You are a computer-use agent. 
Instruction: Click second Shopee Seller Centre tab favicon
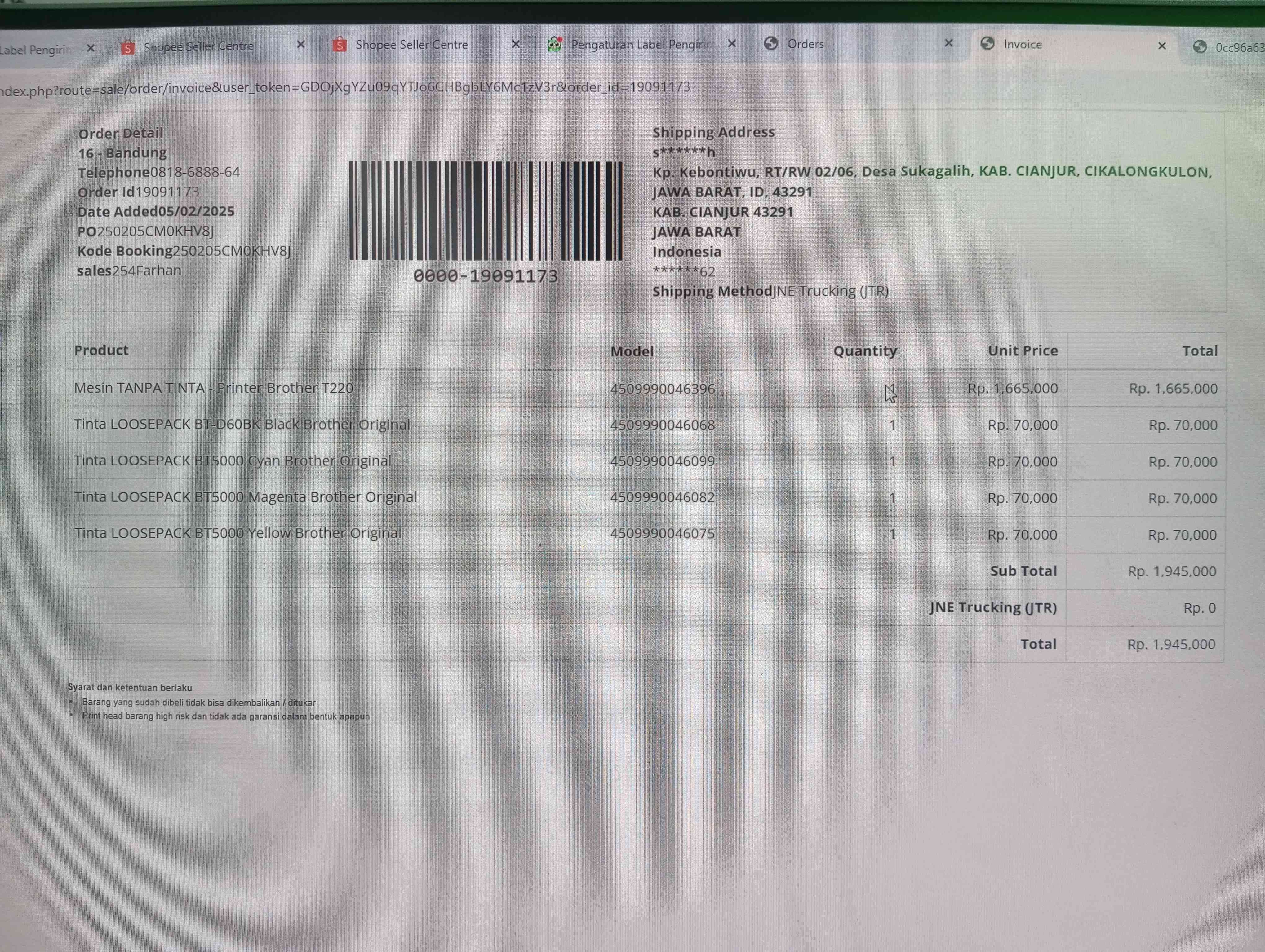340,45
